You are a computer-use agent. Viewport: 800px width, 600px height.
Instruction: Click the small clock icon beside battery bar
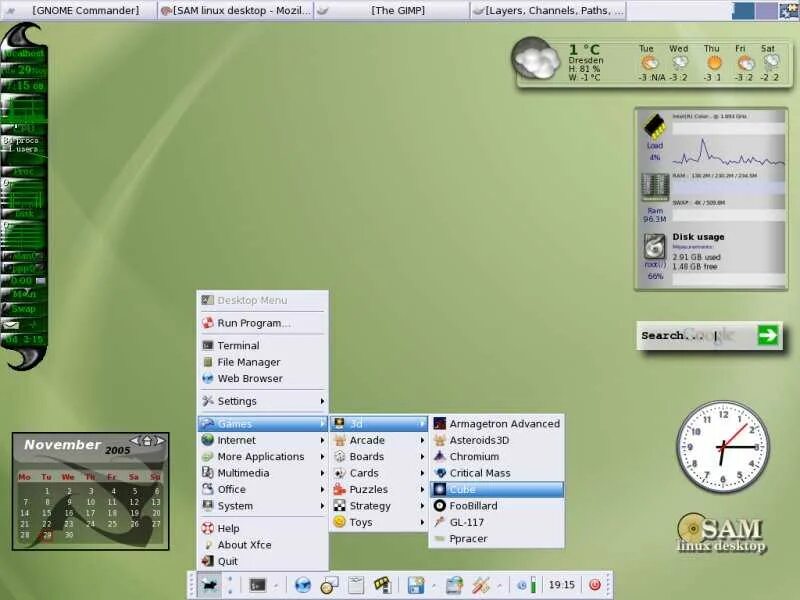tap(521, 586)
